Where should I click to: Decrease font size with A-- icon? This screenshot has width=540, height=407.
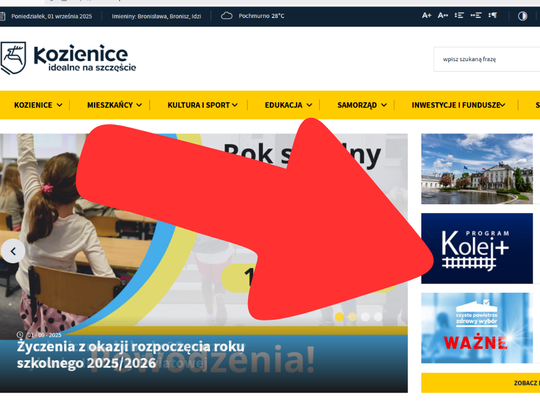tap(443, 15)
